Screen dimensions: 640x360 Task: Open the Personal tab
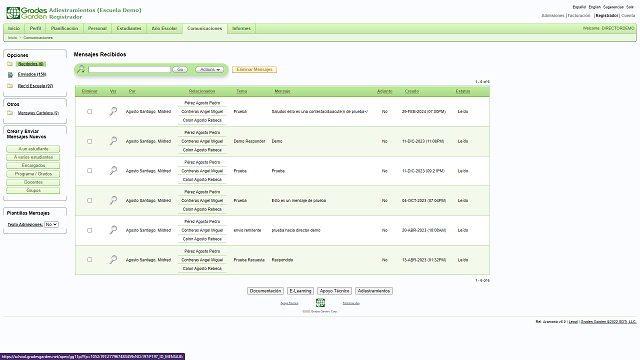97,29
